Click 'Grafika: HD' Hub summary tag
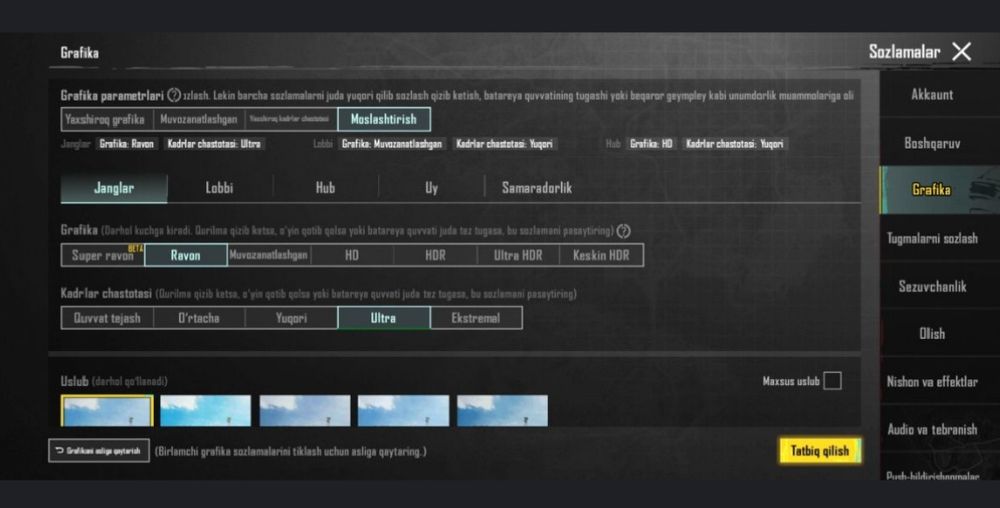 pos(651,144)
